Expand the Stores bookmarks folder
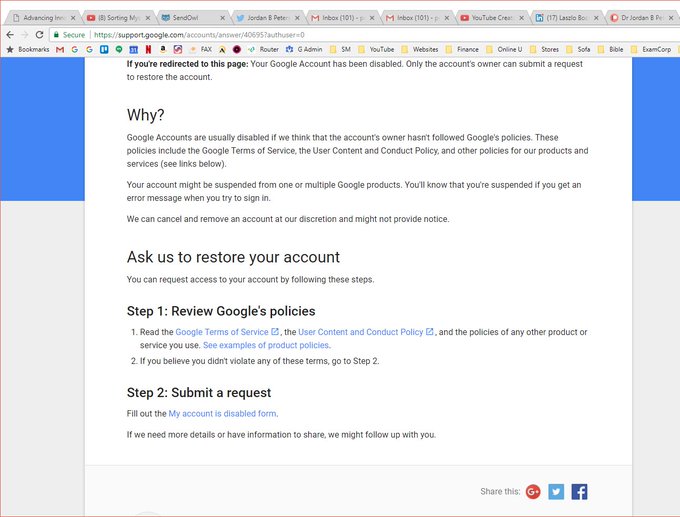680x517 pixels. coord(545,49)
